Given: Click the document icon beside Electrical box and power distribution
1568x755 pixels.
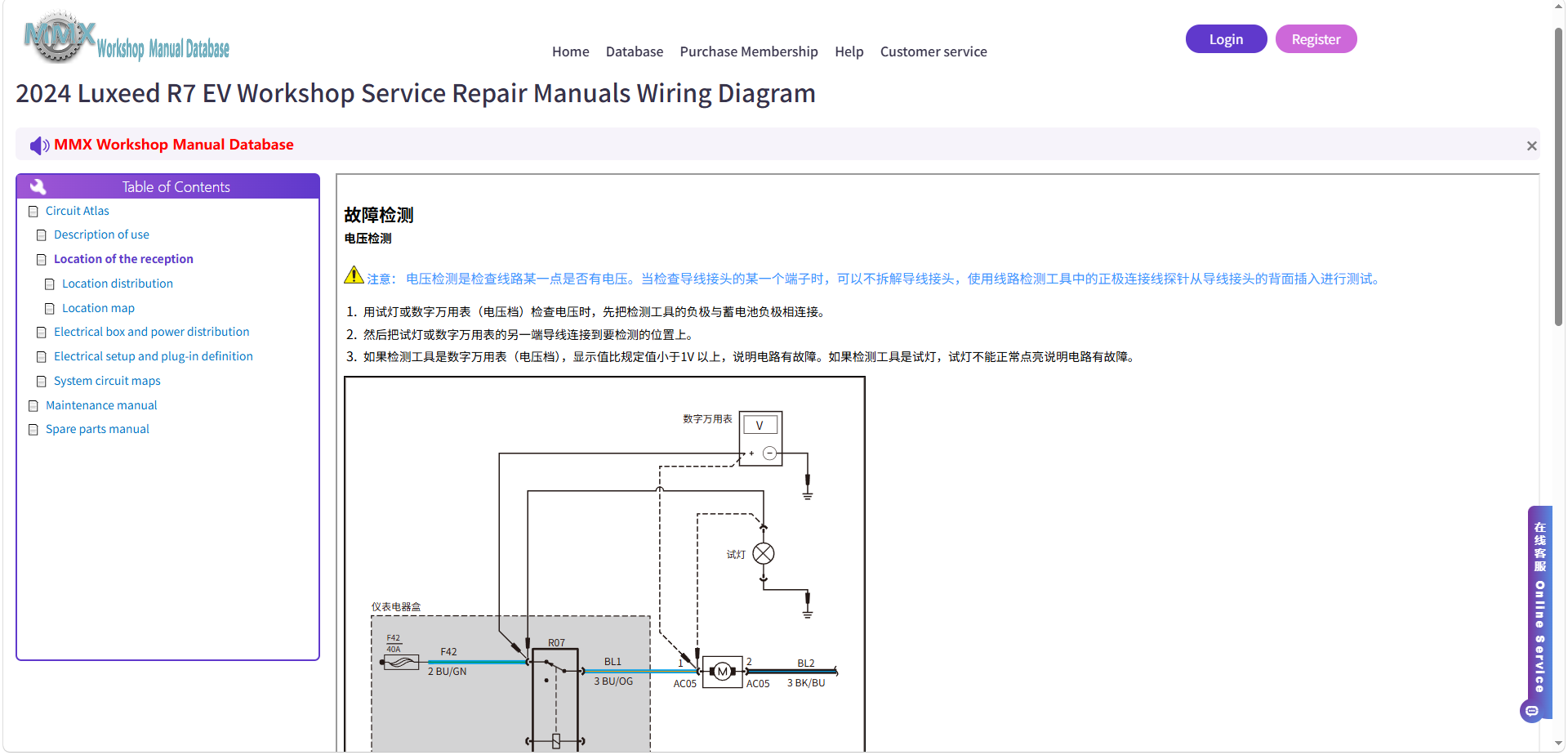Looking at the screenshot, I should coord(42,333).
